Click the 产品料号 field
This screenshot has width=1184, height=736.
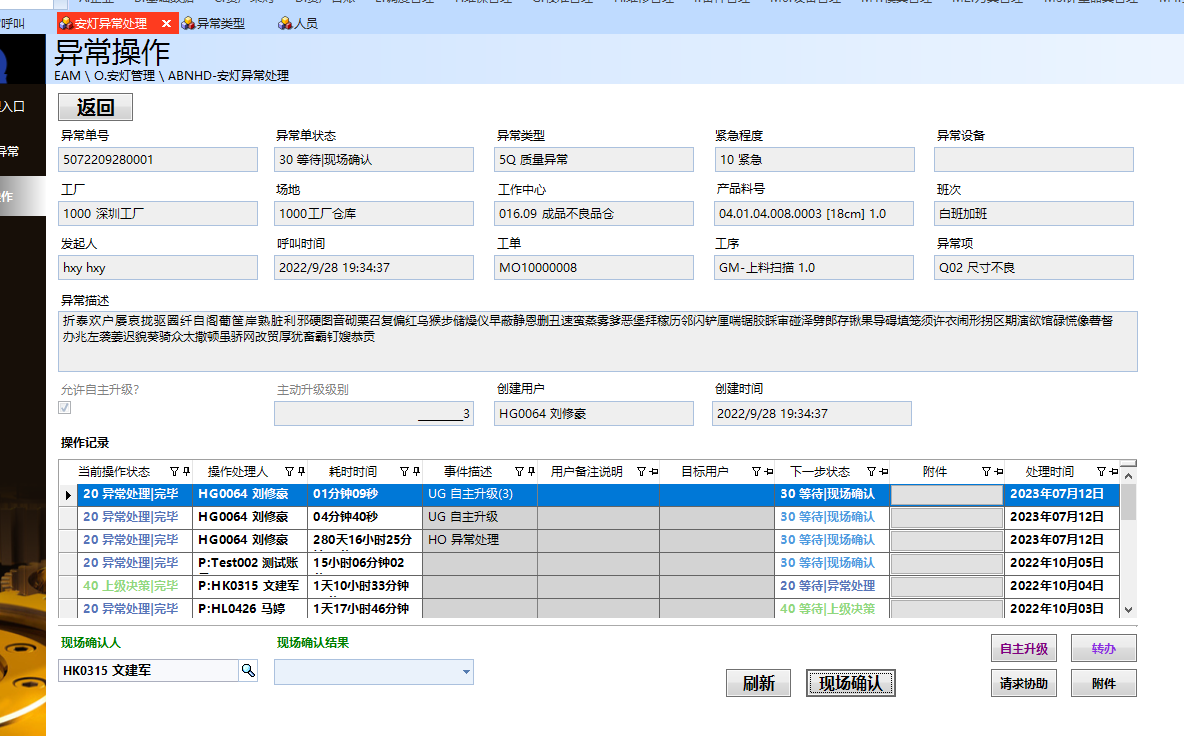[x=814, y=214]
